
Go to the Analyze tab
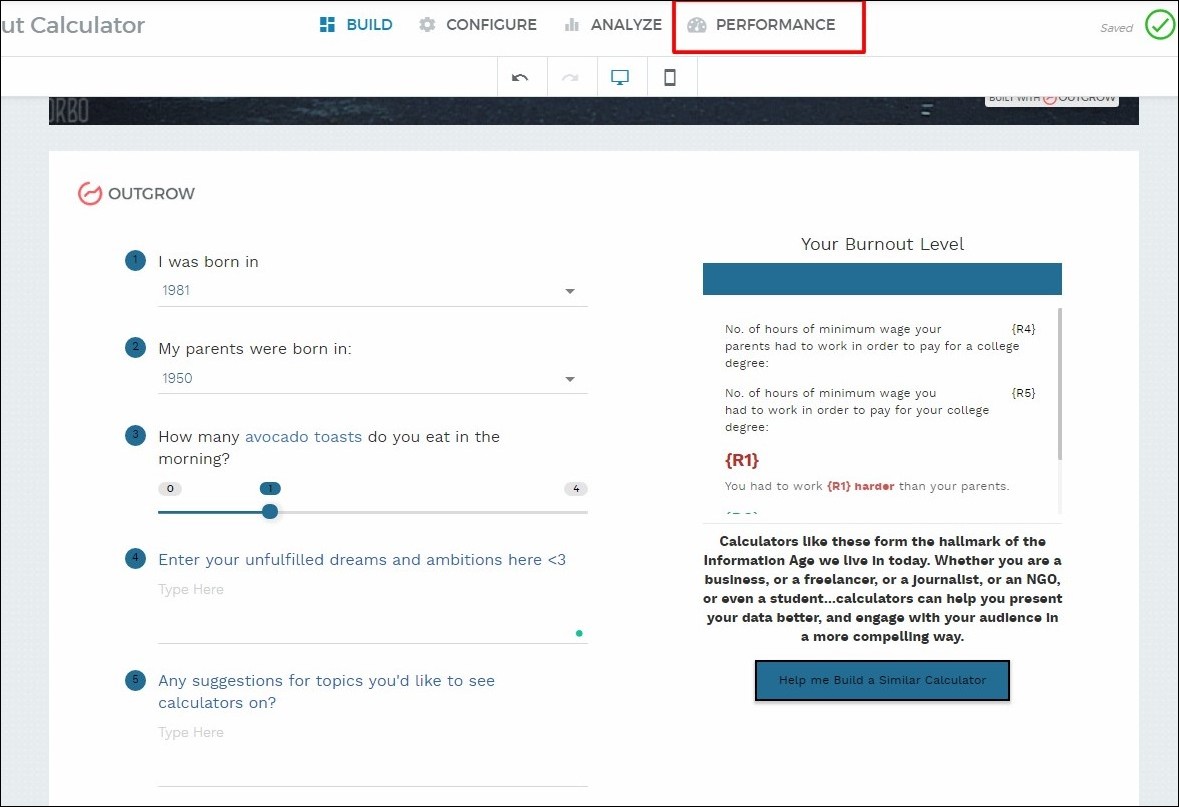click(613, 25)
